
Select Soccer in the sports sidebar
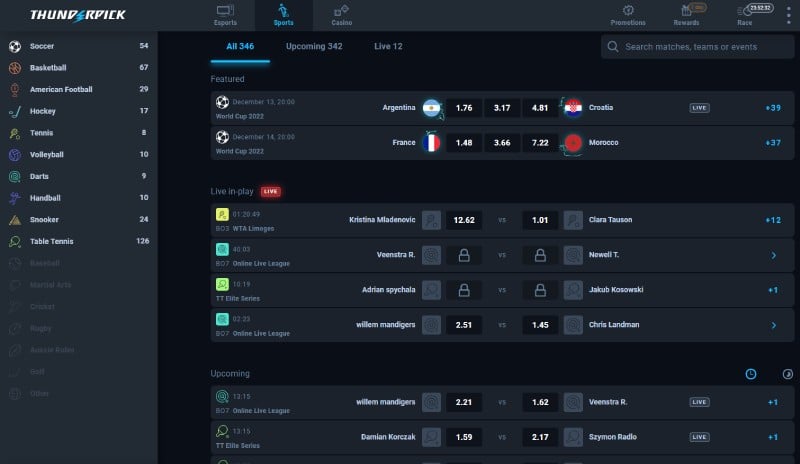79,46
